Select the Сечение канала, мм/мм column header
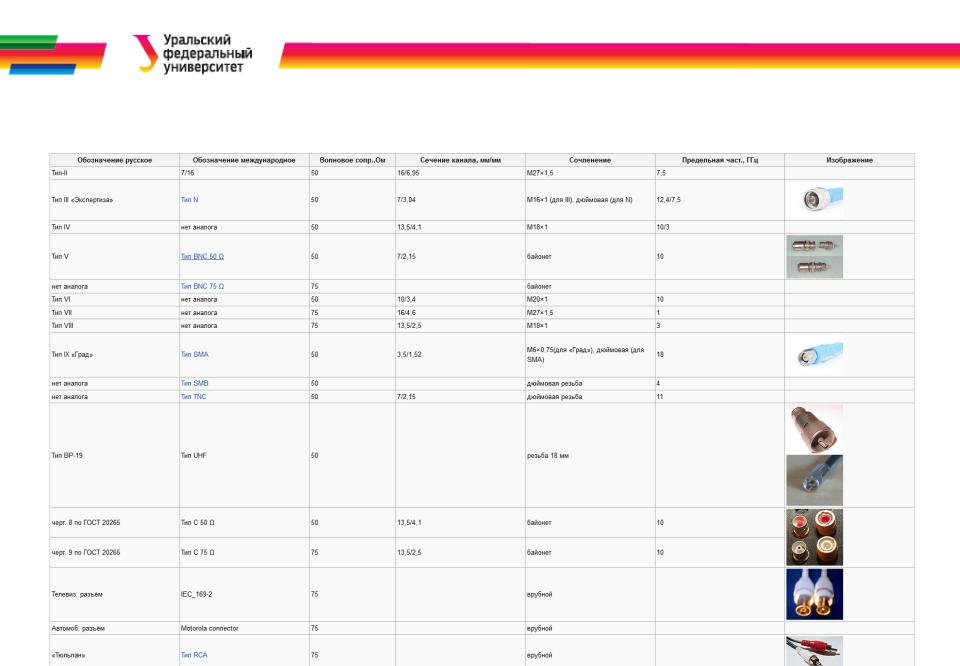The image size is (960, 666). point(460,160)
